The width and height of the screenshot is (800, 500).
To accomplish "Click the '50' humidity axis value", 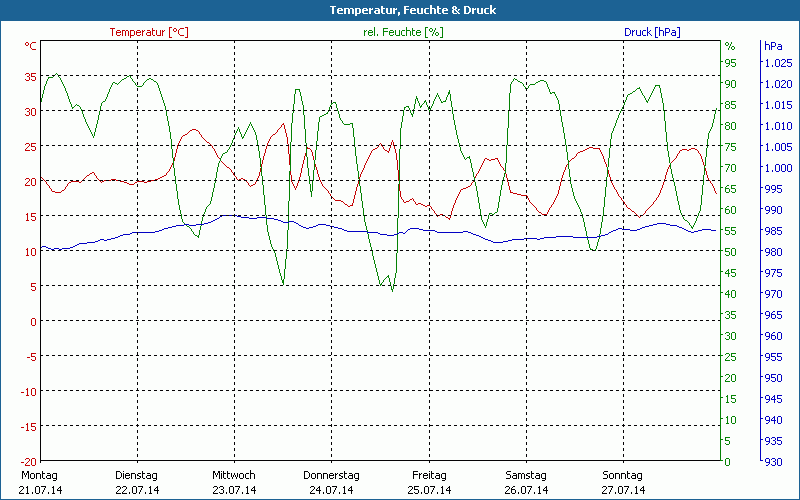I will tap(731, 252).
